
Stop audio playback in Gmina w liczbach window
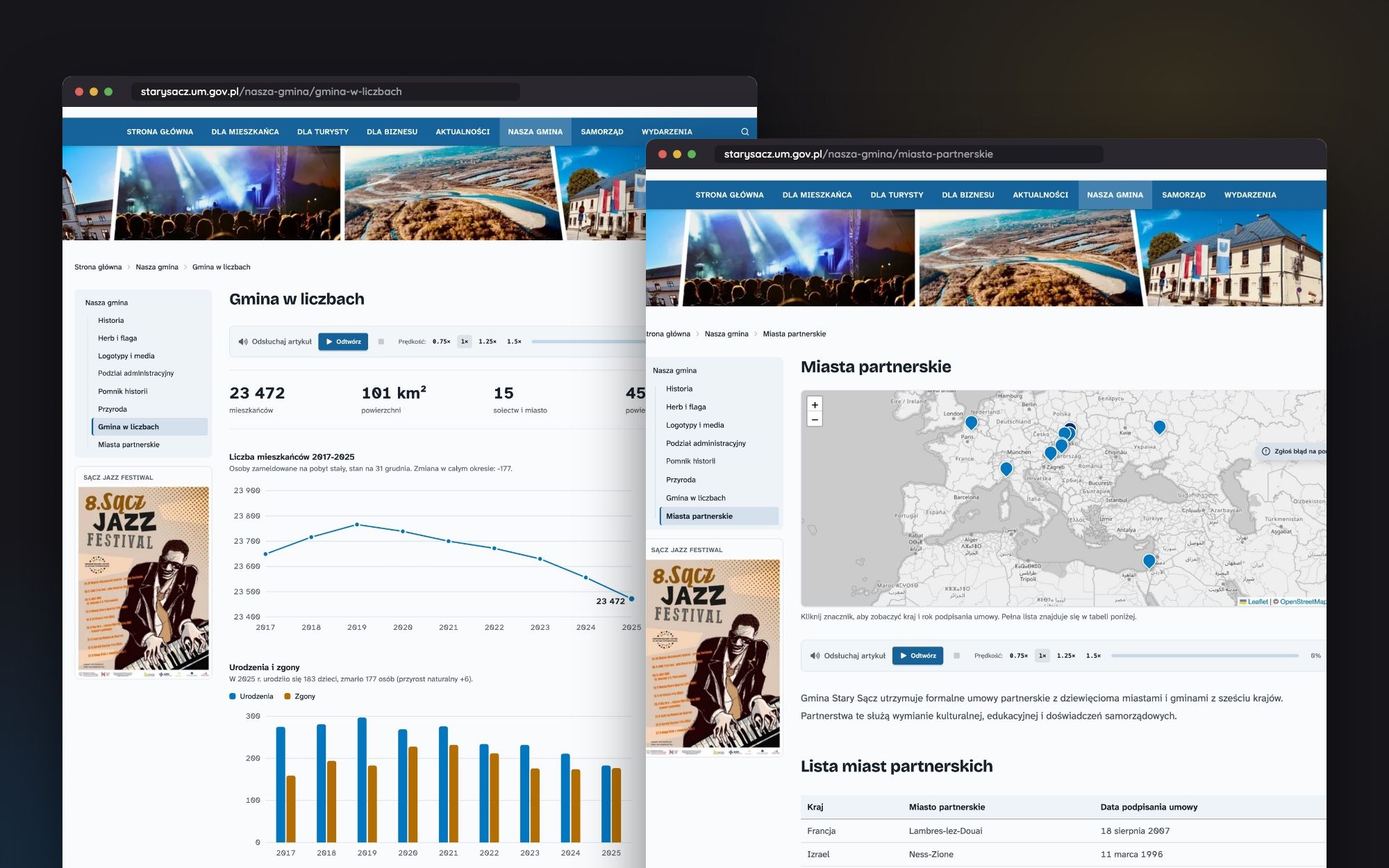[x=381, y=342]
